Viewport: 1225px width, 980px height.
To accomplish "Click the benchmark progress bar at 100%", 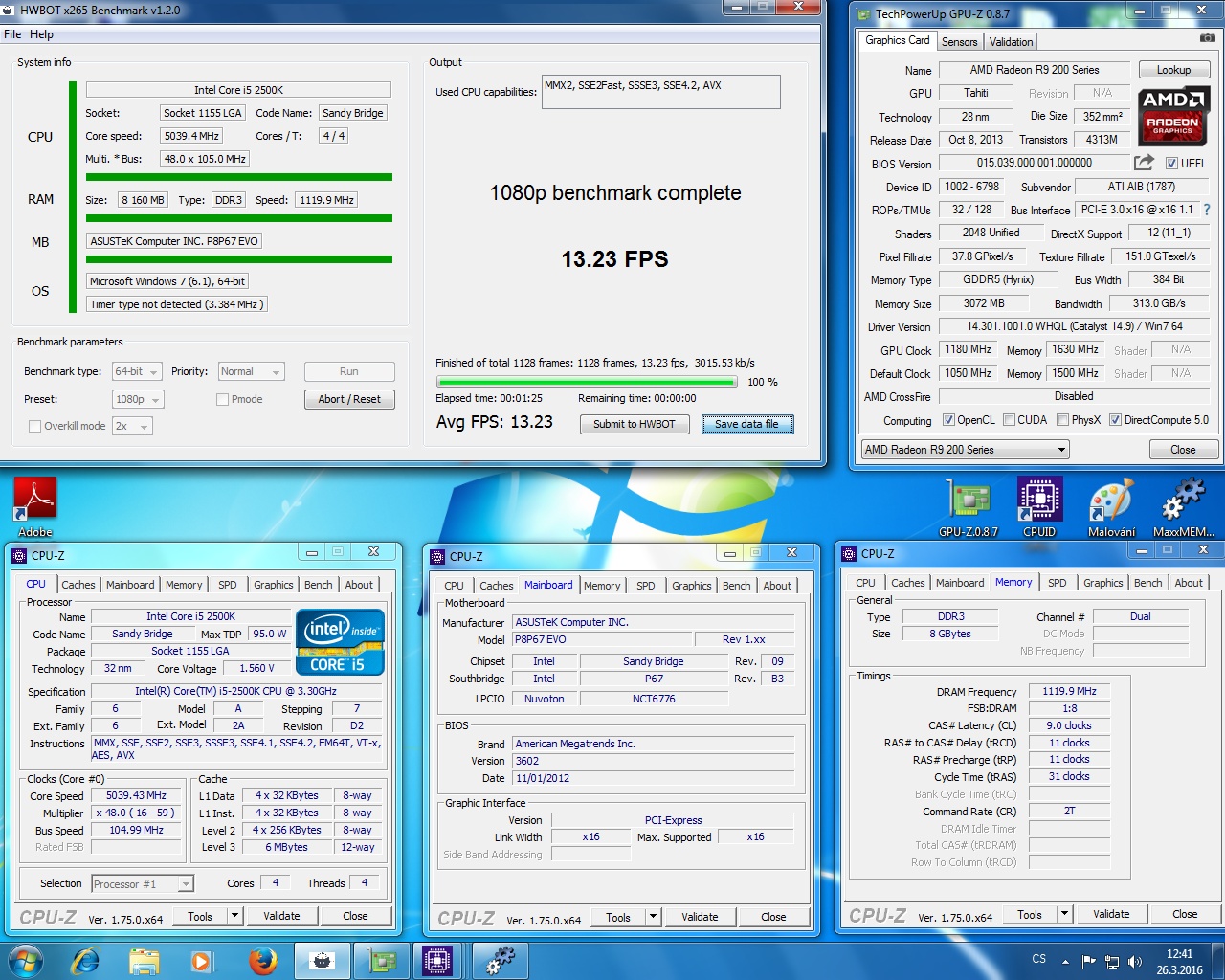I will coord(586,382).
